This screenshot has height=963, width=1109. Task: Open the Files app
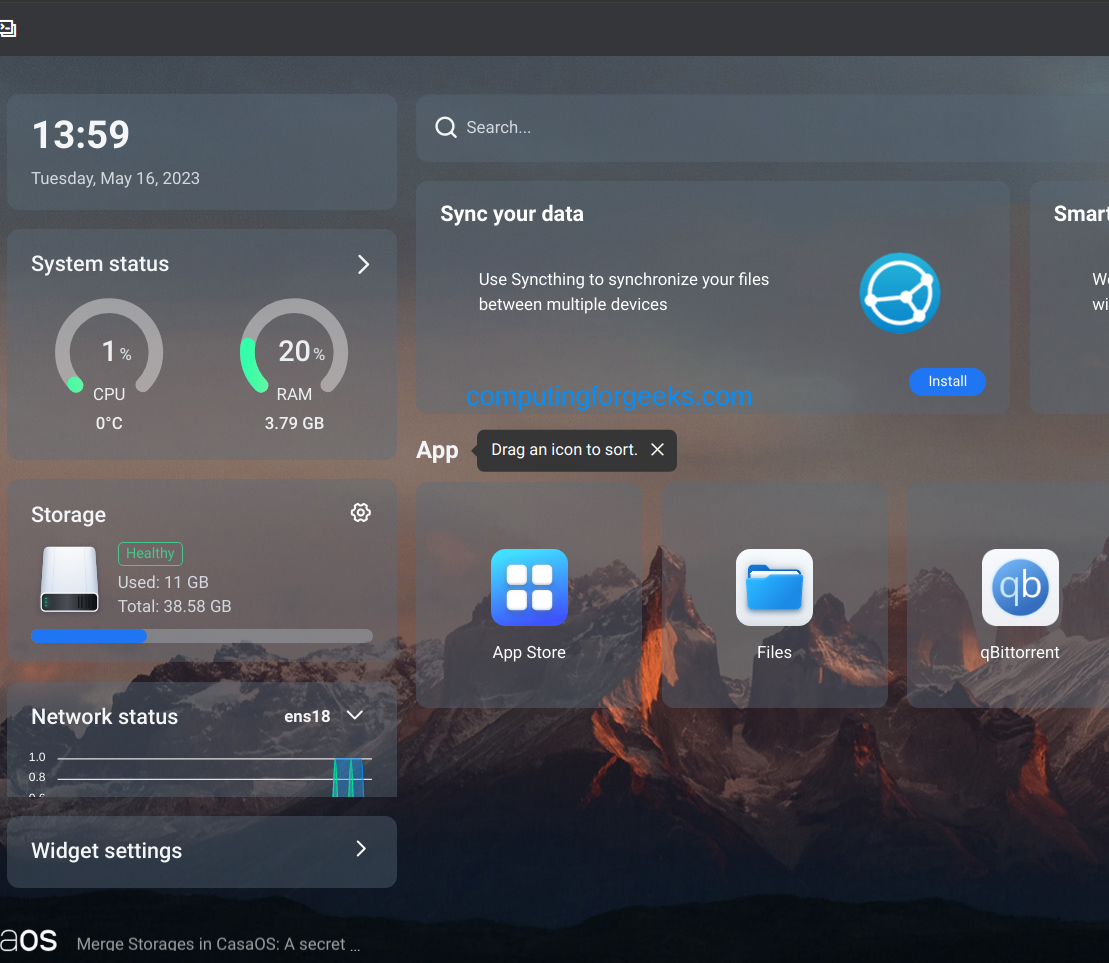click(774, 587)
